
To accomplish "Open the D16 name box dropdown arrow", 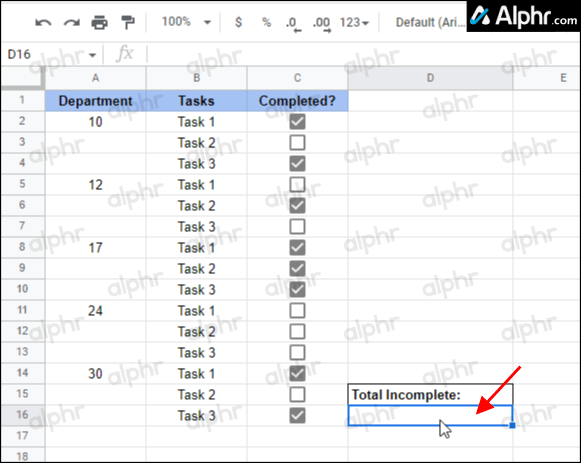I will click(x=92, y=55).
